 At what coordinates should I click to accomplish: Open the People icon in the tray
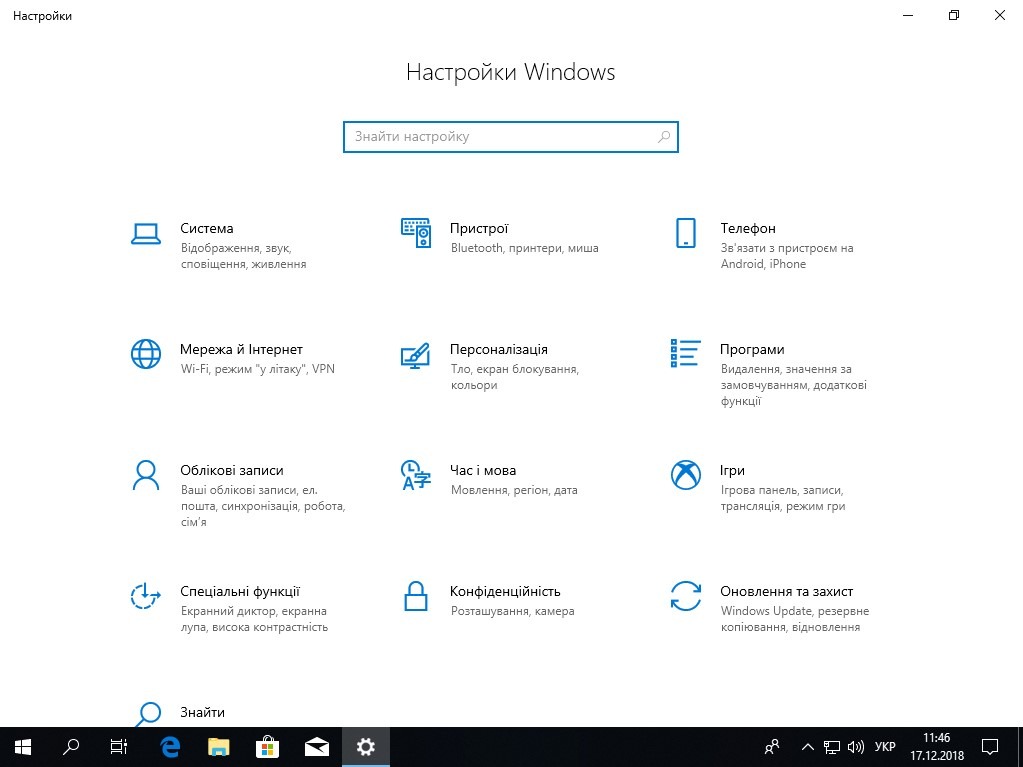pos(772,747)
